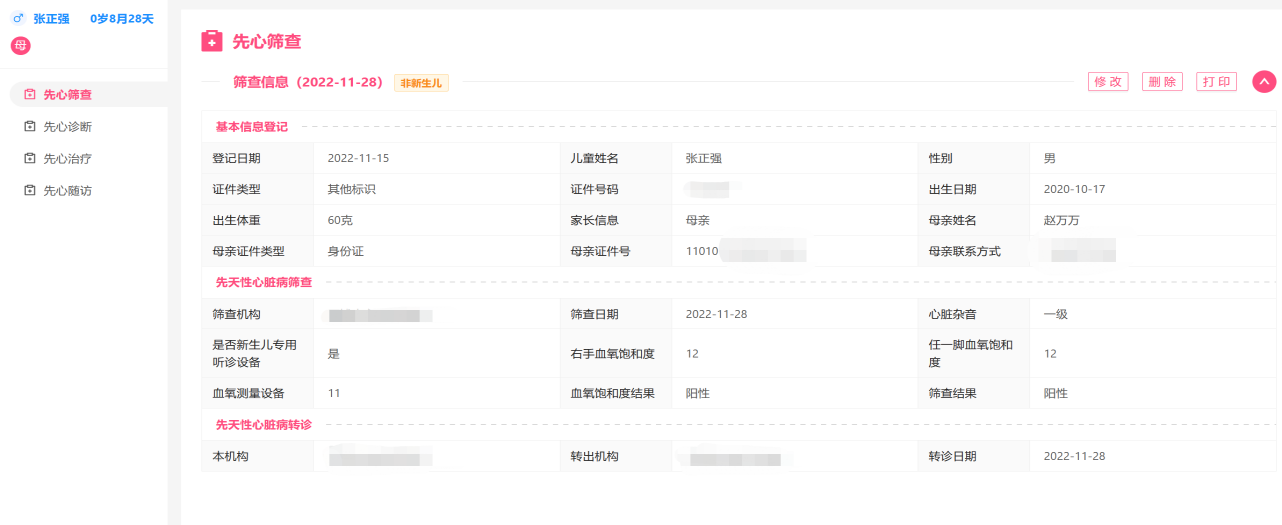This screenshot has width=1282, height=525.
Task: Click the pink 母 badge icon
Action: pos(20,45)
